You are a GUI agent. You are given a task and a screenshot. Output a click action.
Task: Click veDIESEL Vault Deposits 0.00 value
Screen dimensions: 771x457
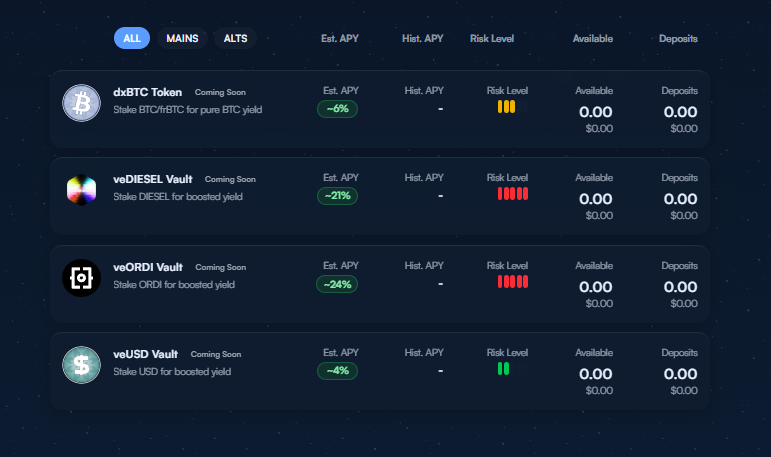click(681, 199)
